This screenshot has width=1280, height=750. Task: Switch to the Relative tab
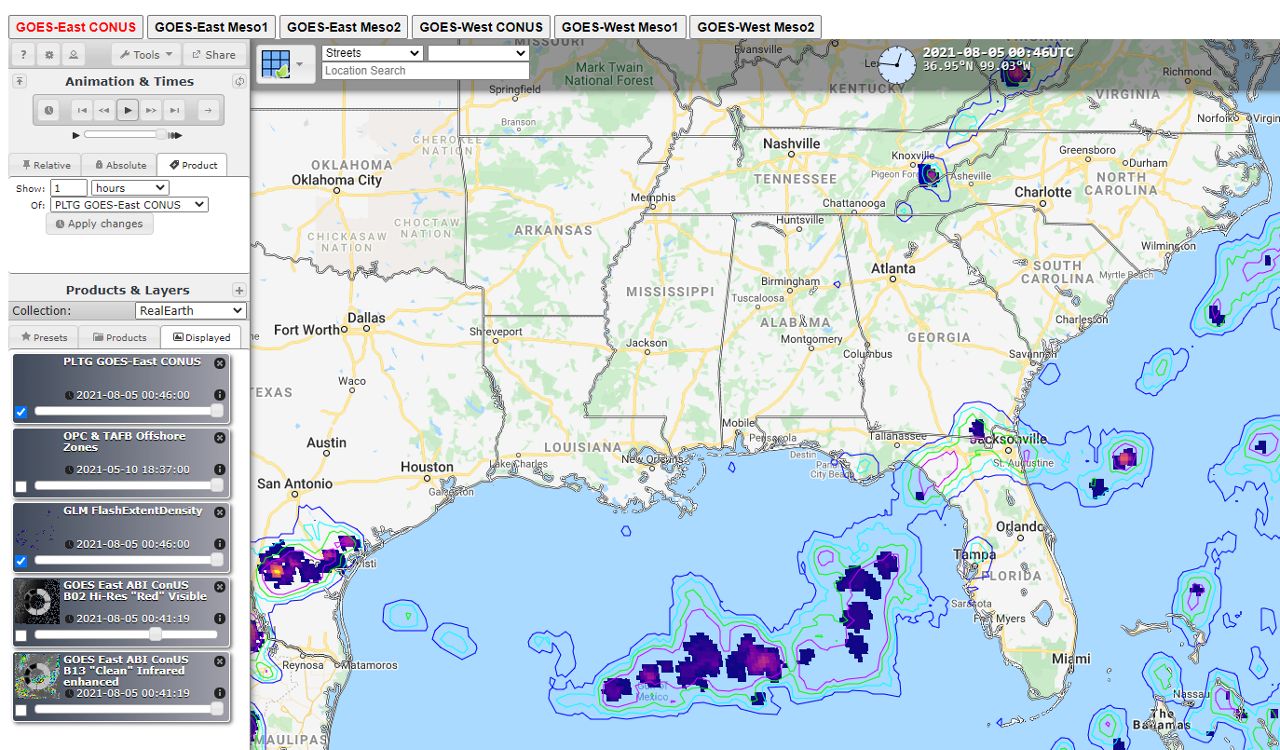(46, 165)
